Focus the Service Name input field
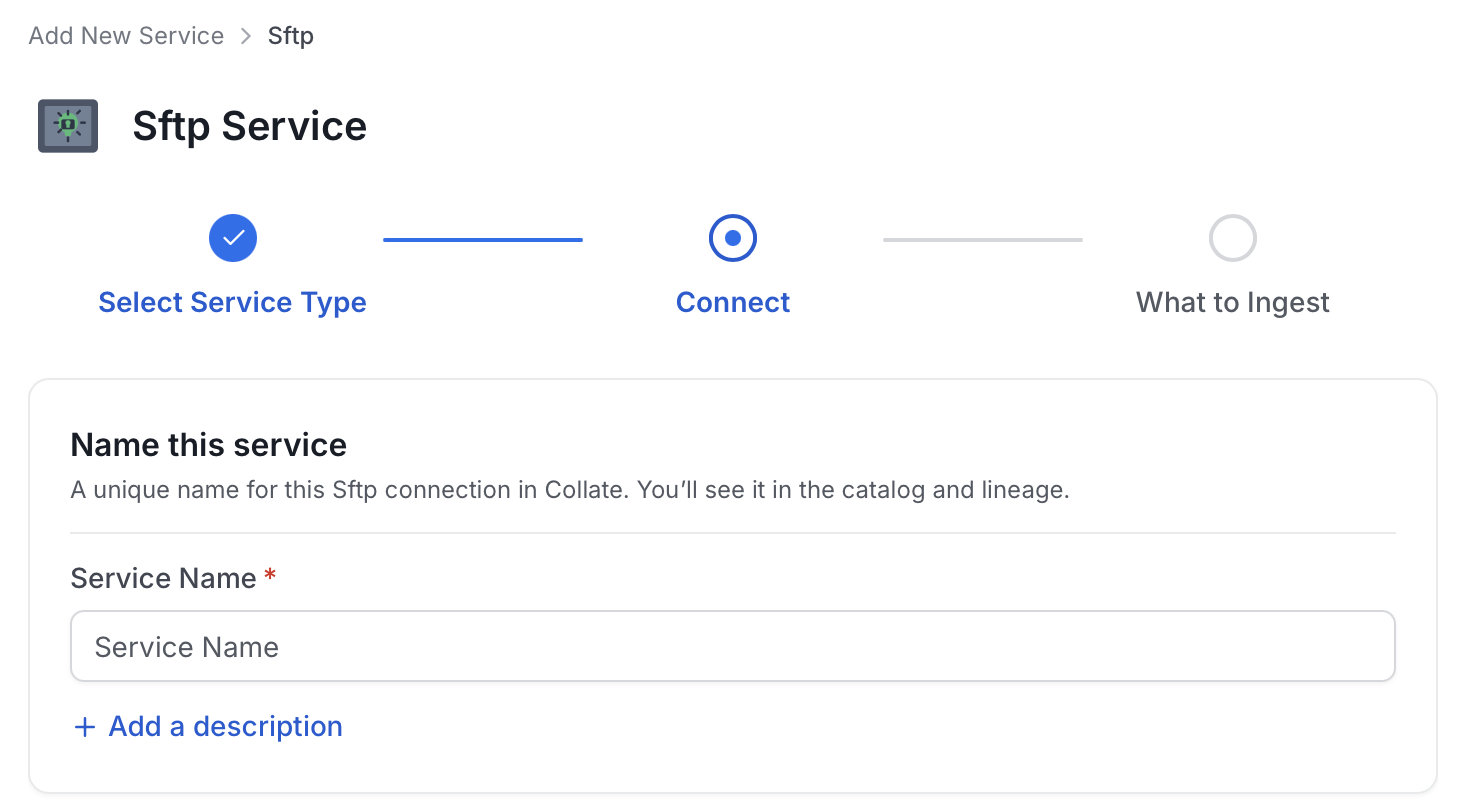Screen dimensions: 1464x812 click(733, 647)
